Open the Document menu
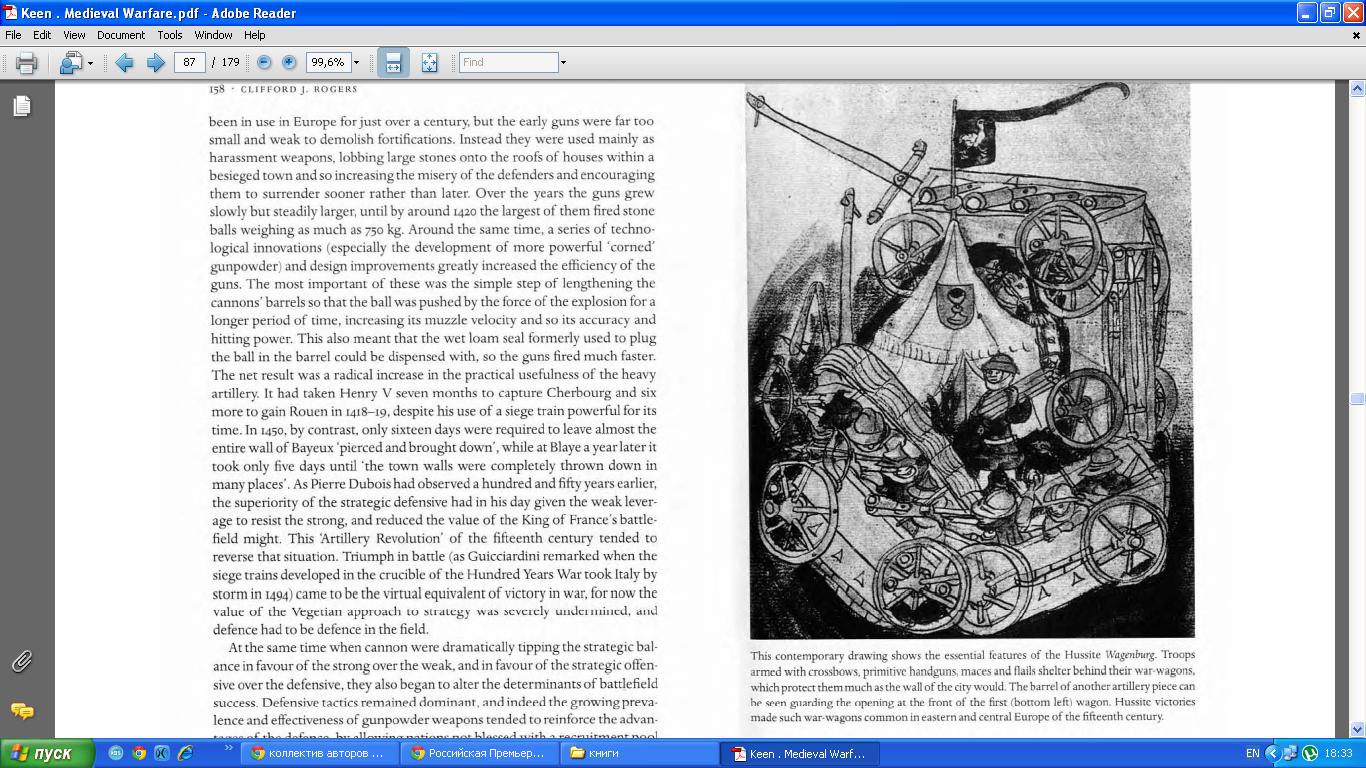1366x768 pixels. click(x=121, y=35)
